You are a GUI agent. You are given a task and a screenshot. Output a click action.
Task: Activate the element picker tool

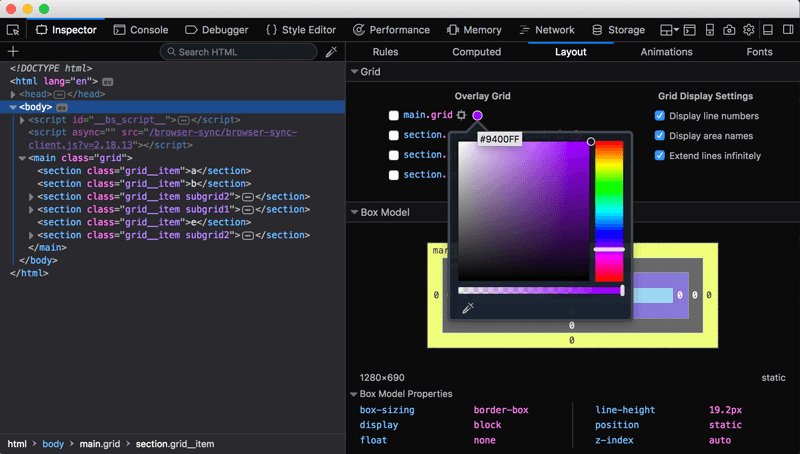point(13,30)
